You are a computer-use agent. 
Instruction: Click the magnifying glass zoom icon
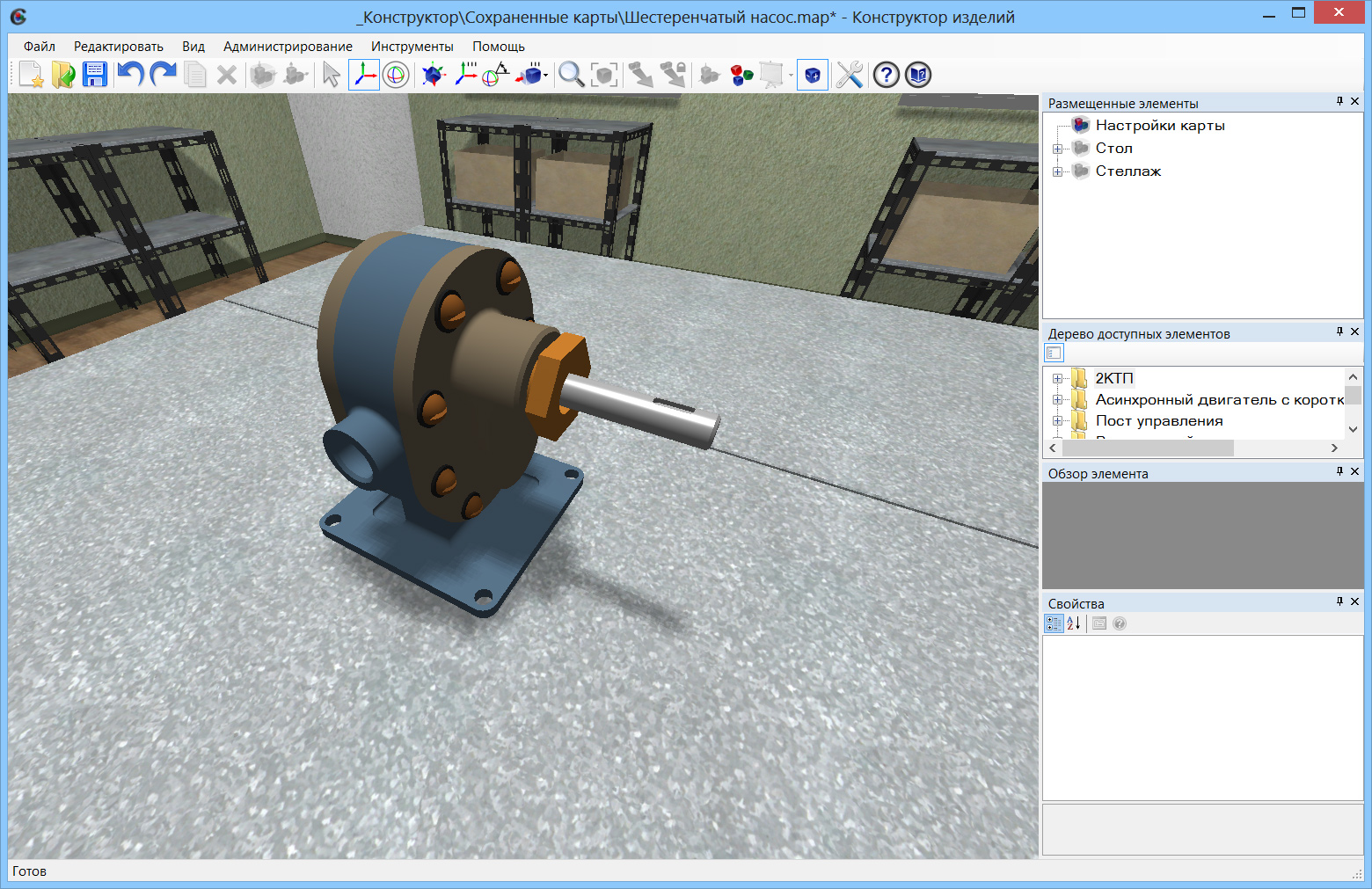tap(572, 75)
